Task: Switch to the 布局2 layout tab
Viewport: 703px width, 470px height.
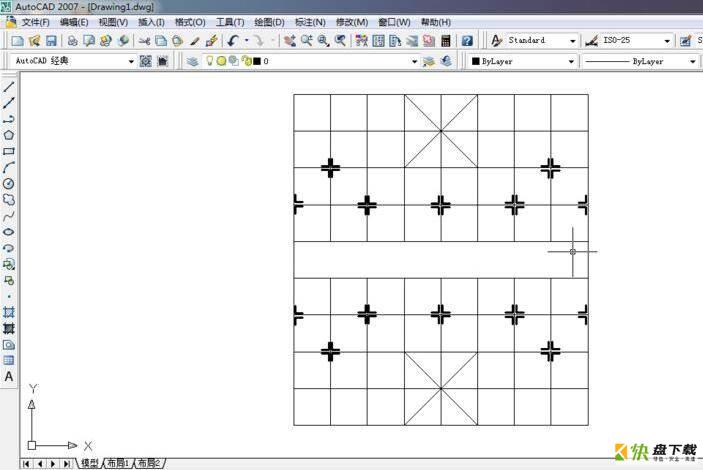Action: [149, 463]
